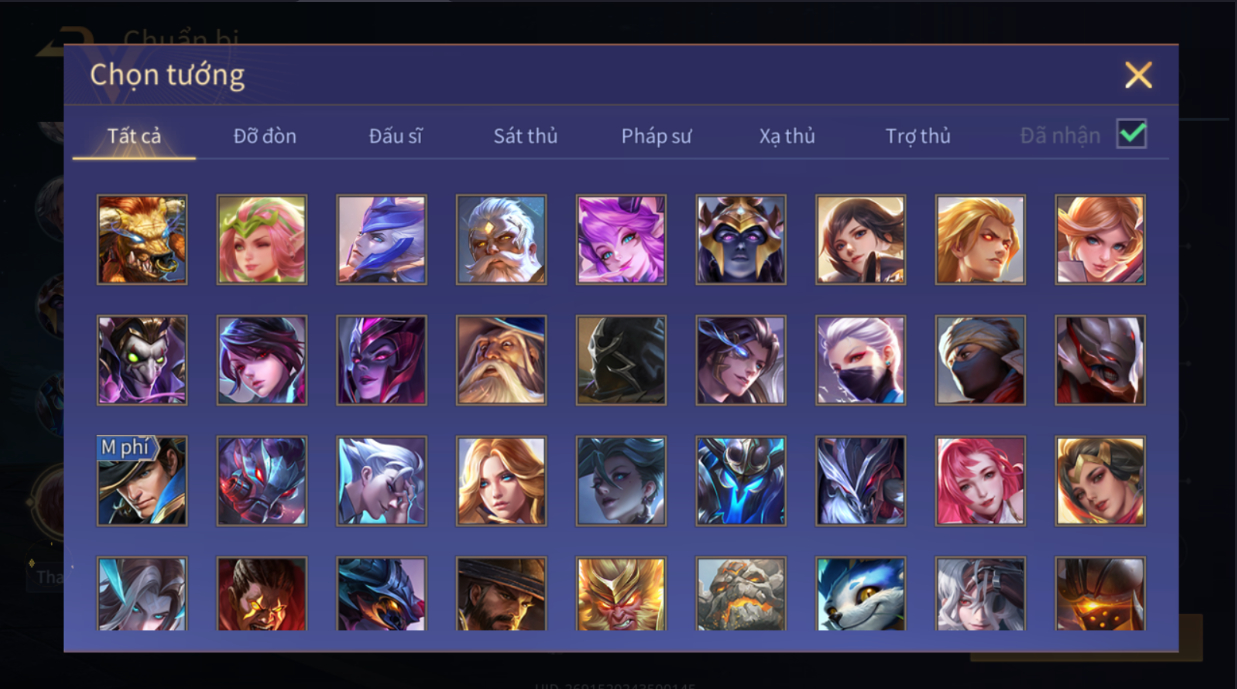The height and width of the screenshot is (689, 1237).
Task: Open the Đấu sĩ tab
Action: (x=395, y=136)
